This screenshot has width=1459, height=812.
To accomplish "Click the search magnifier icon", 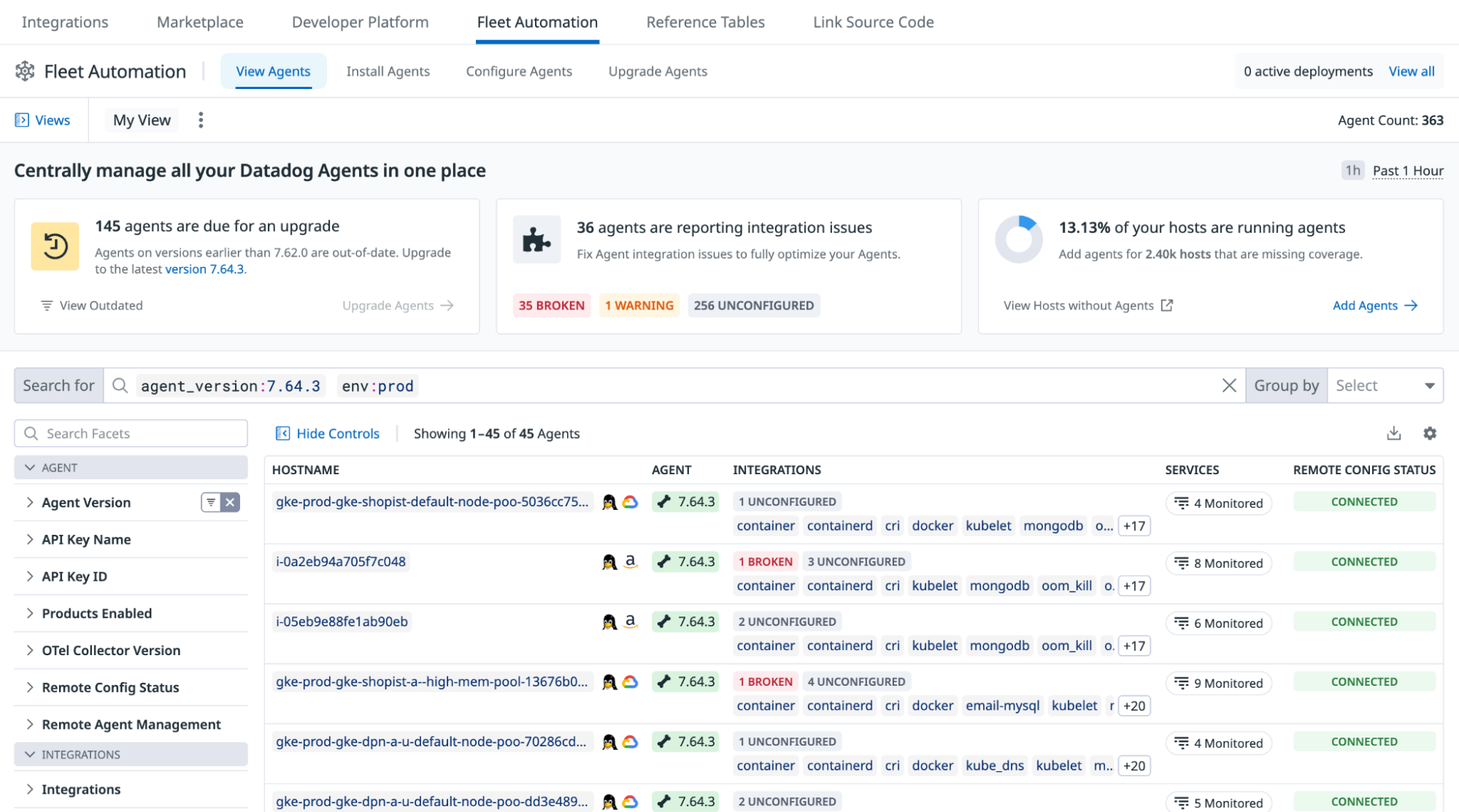I will tap(120, 385).
